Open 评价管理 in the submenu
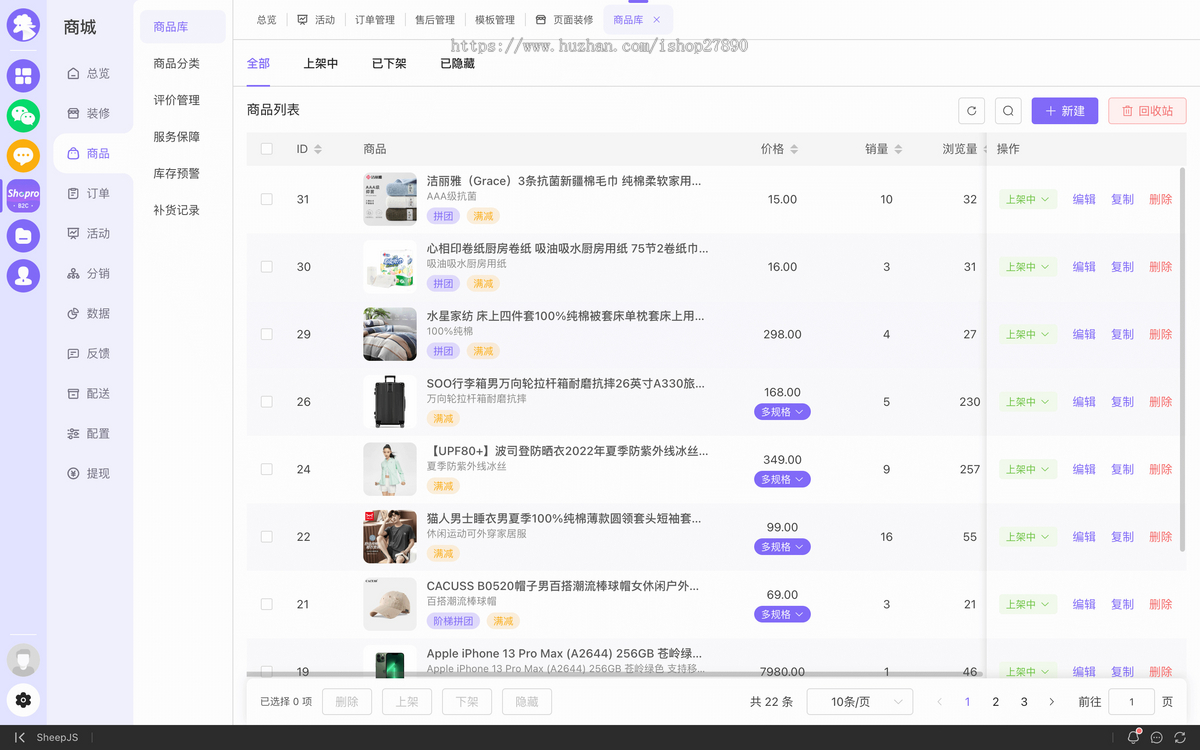Image resolution: width=1200 pixels, height=750 pixels. [x=177, y=100]
